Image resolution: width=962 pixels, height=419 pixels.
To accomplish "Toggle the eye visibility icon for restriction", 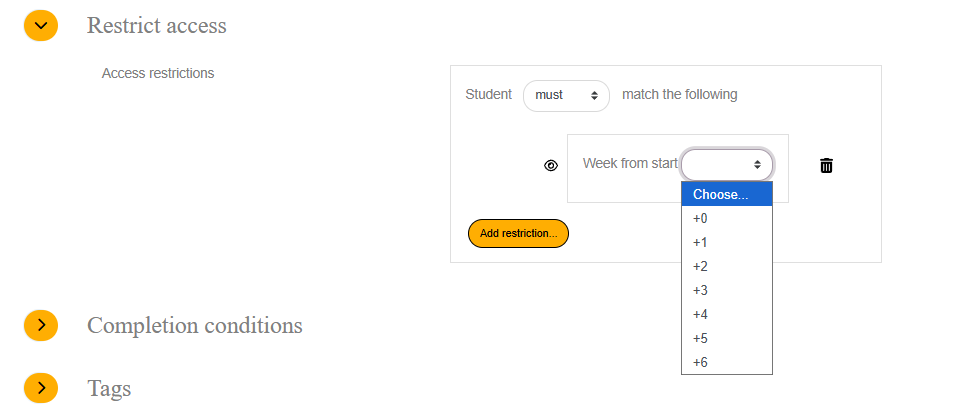I will click(x=551, y=166).
